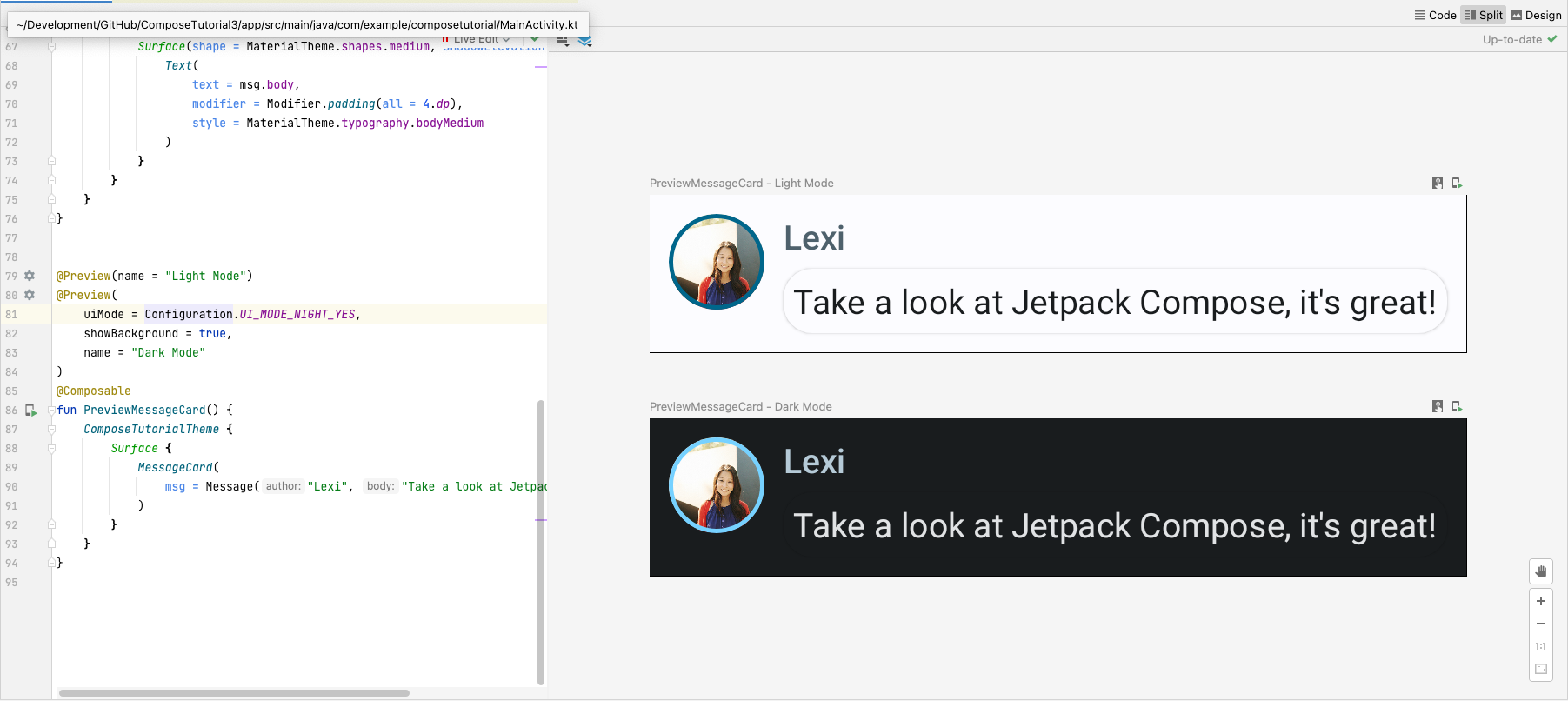
Task: Fold the Surface block on line 88
Action: coord(51,448)
